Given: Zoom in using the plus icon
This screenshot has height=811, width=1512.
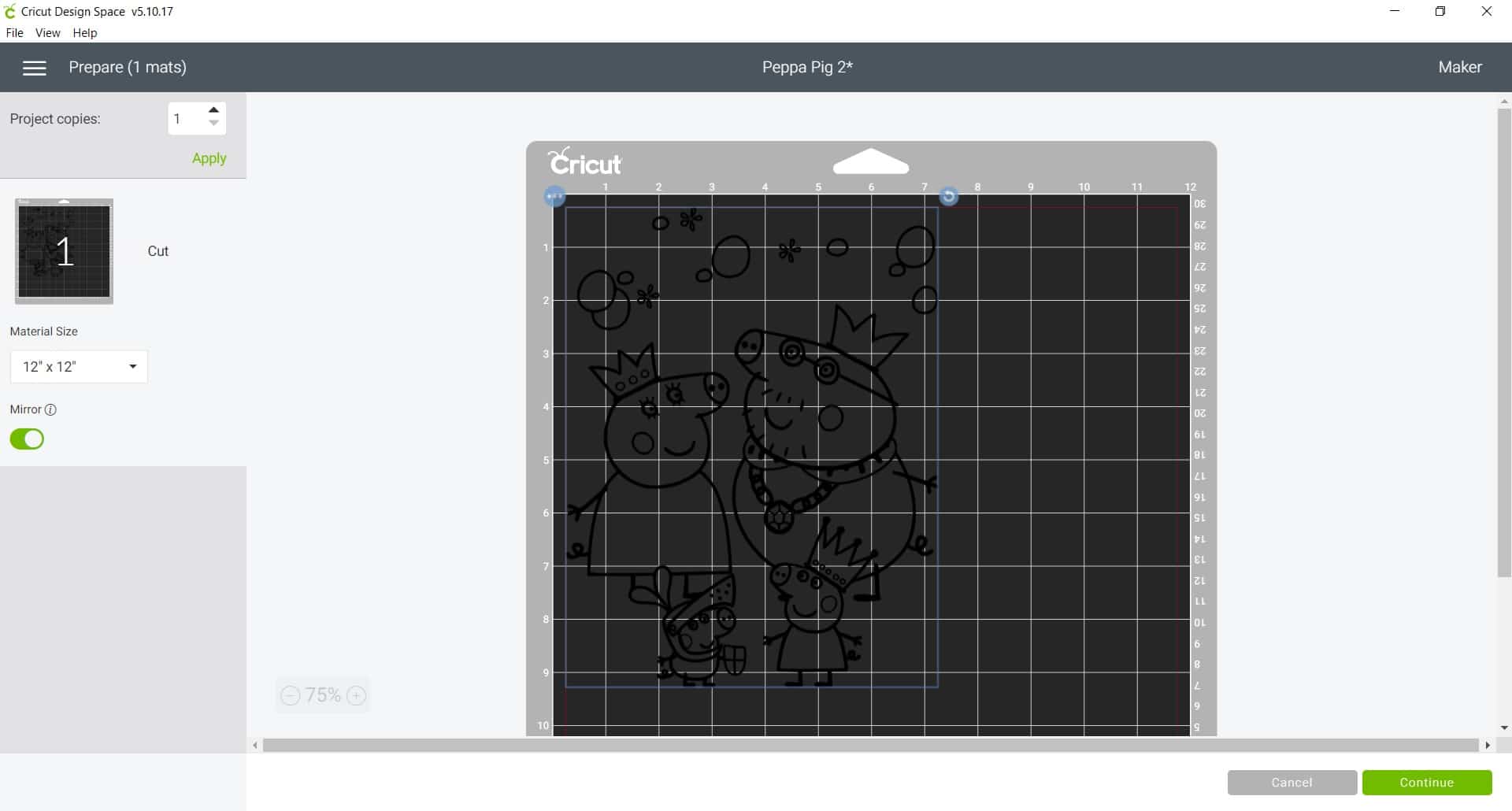Looking at the screenshot, I should pyautogui.click(x=356, y=695).
